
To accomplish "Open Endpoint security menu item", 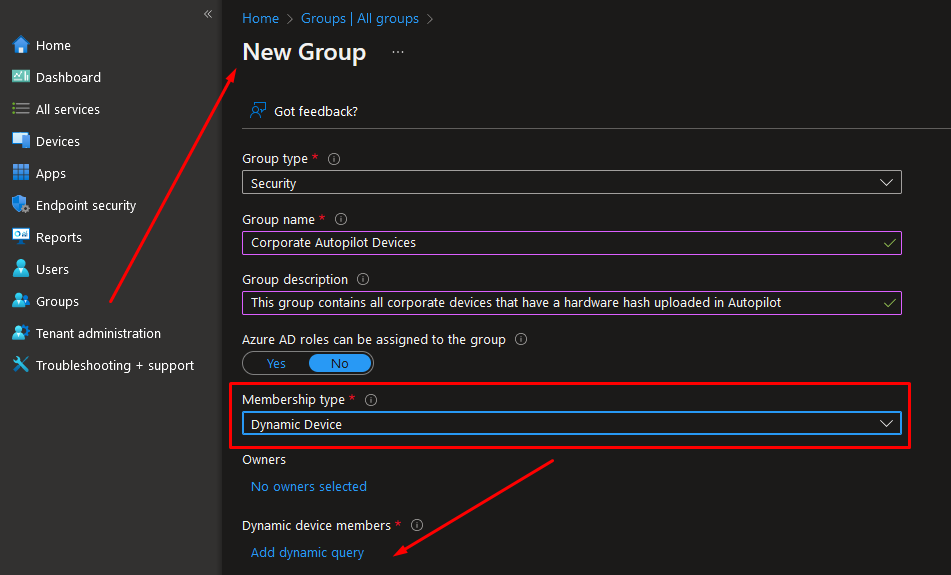I will click(x=86, y=206).
